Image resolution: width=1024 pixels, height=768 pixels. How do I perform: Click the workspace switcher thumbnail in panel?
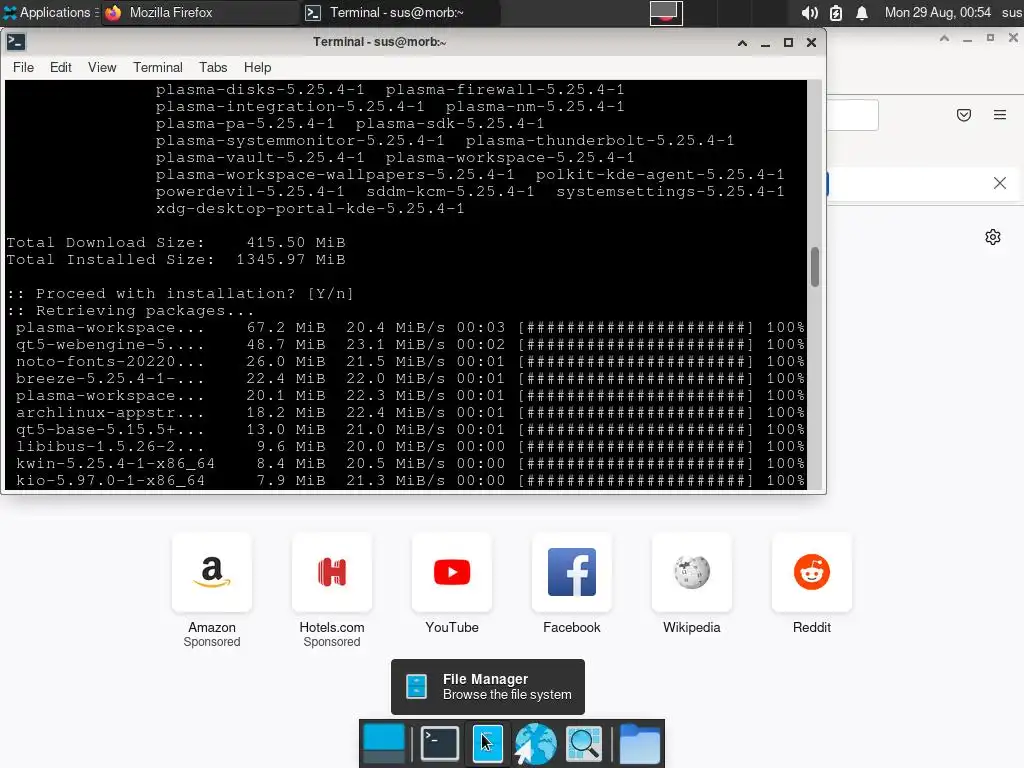[x=666, y=13]
